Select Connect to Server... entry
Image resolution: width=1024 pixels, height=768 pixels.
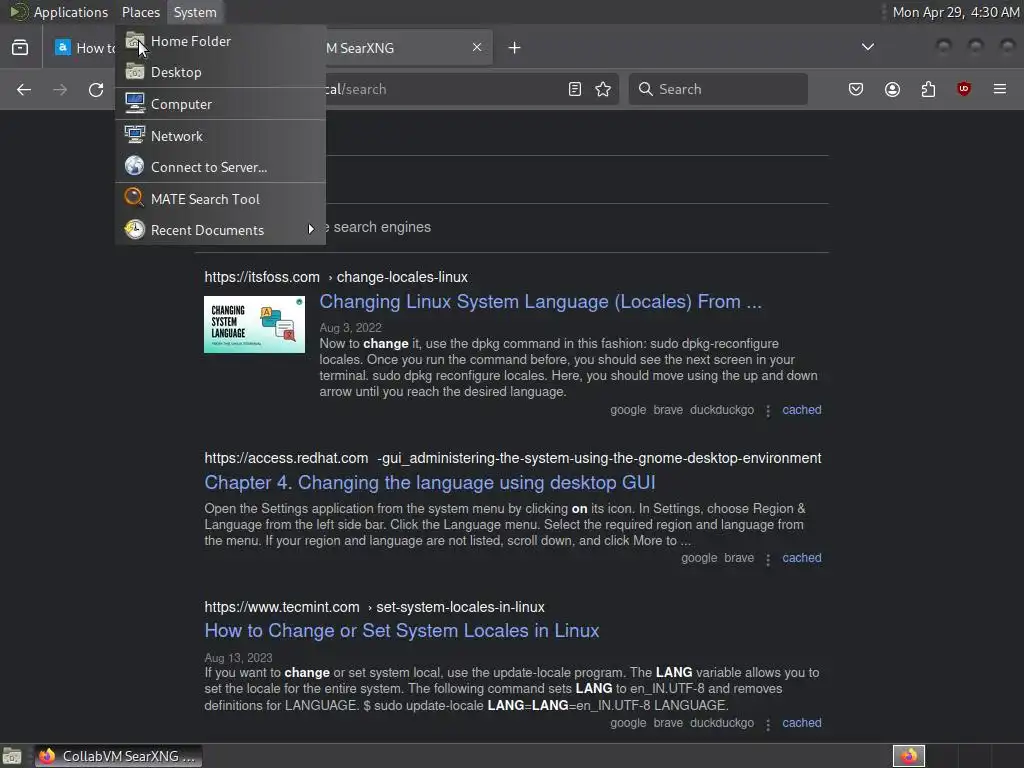click(x=220, y=167)
